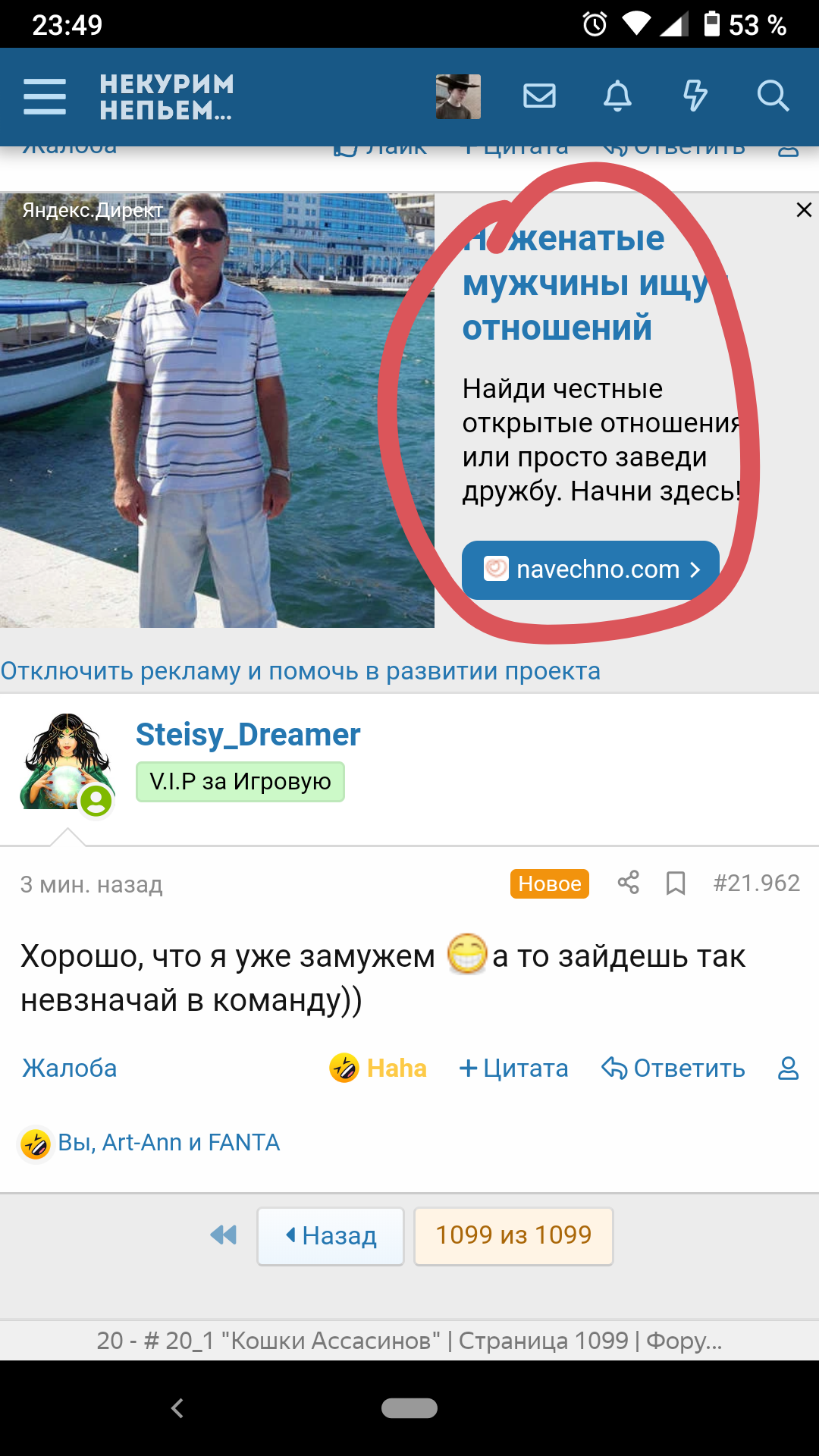Open the 1099 из 1099 page selector
The width and height of the screenshot is (819, 1456).
click(x=513, y=1236)
